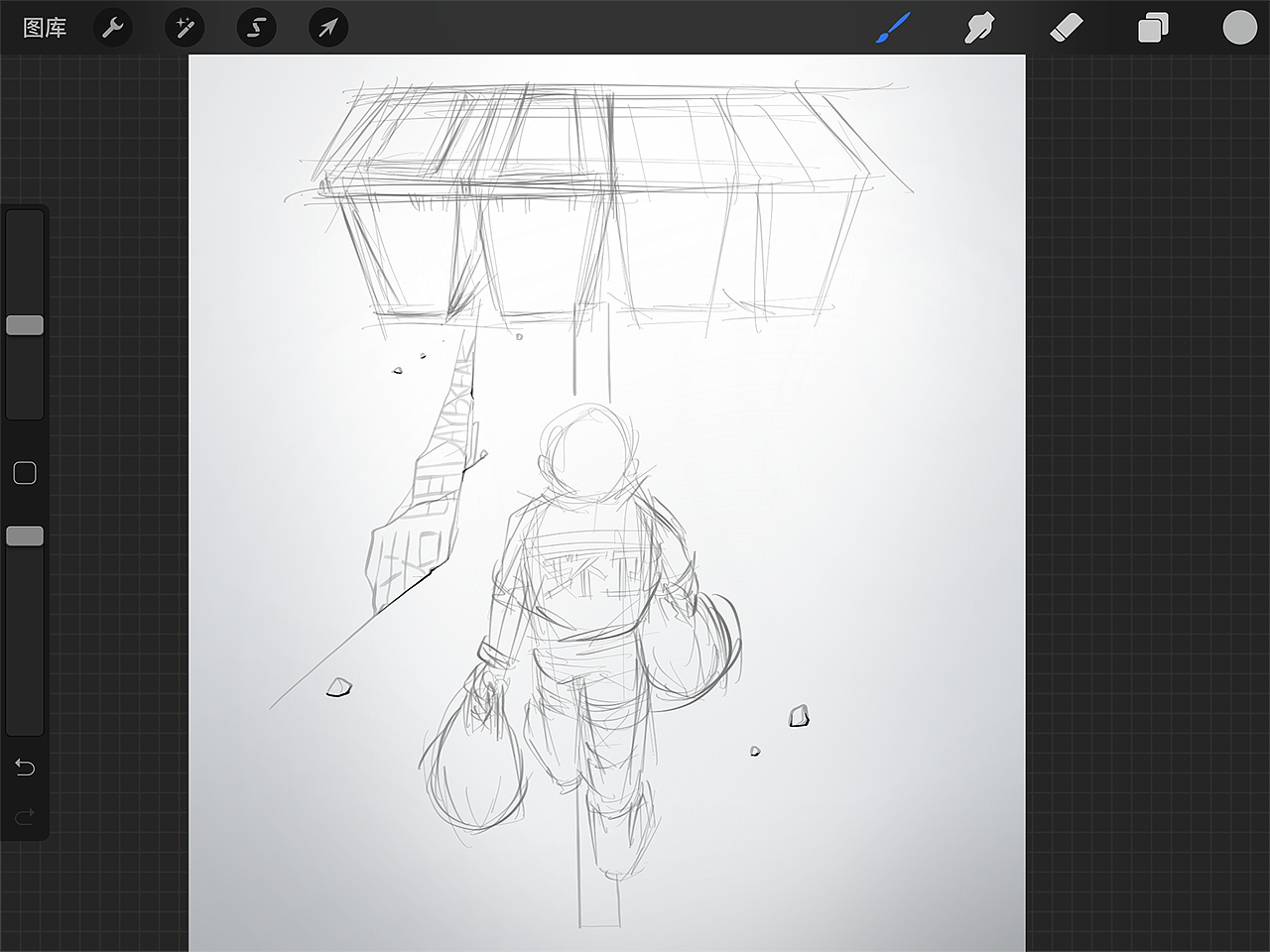Select the blue Brush tool
The height and width of the screenshot is (952, 1270).
coord(893,28)
